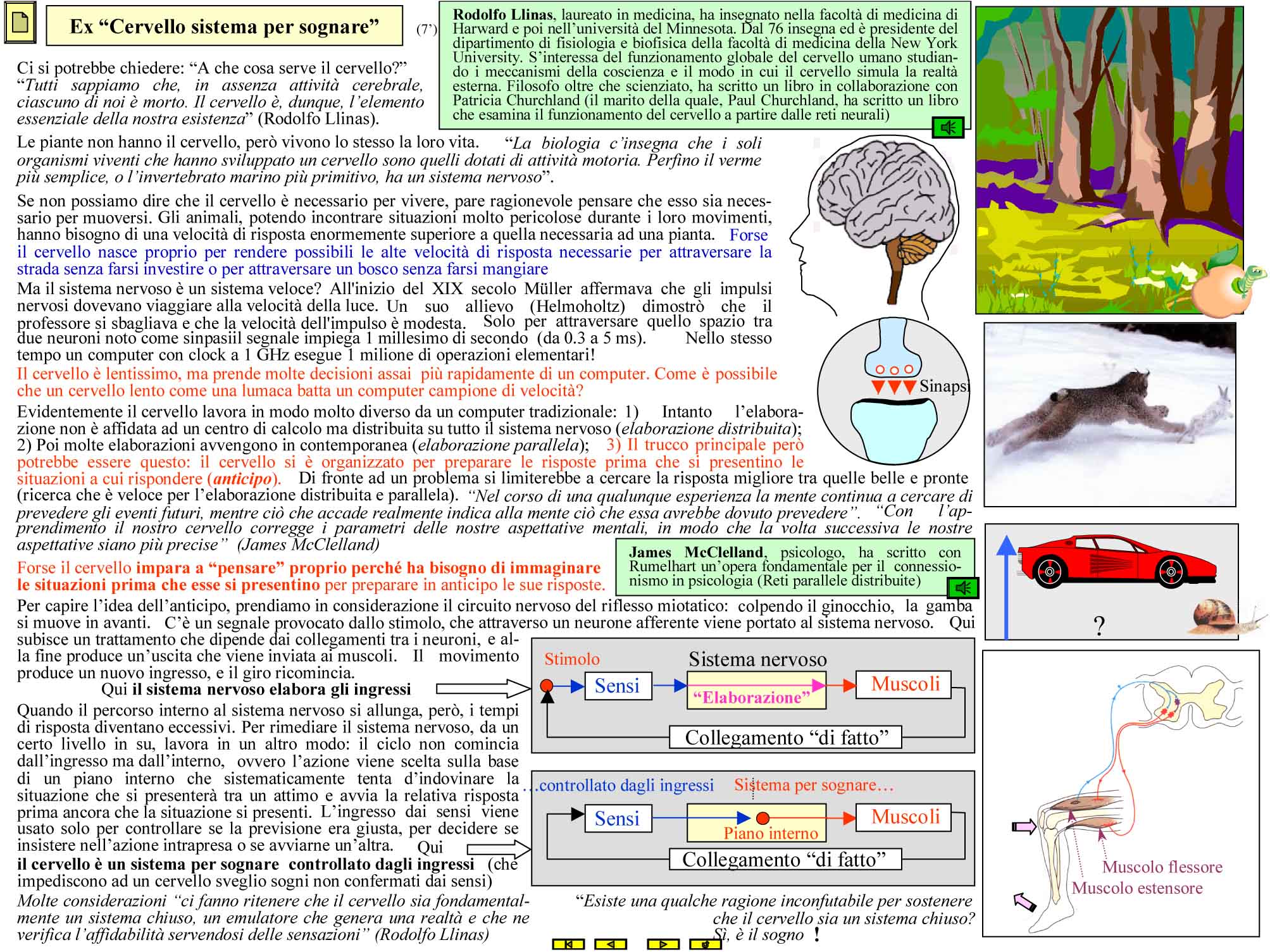Click the 'Sistema per sognare…' label

pos(814,785)
